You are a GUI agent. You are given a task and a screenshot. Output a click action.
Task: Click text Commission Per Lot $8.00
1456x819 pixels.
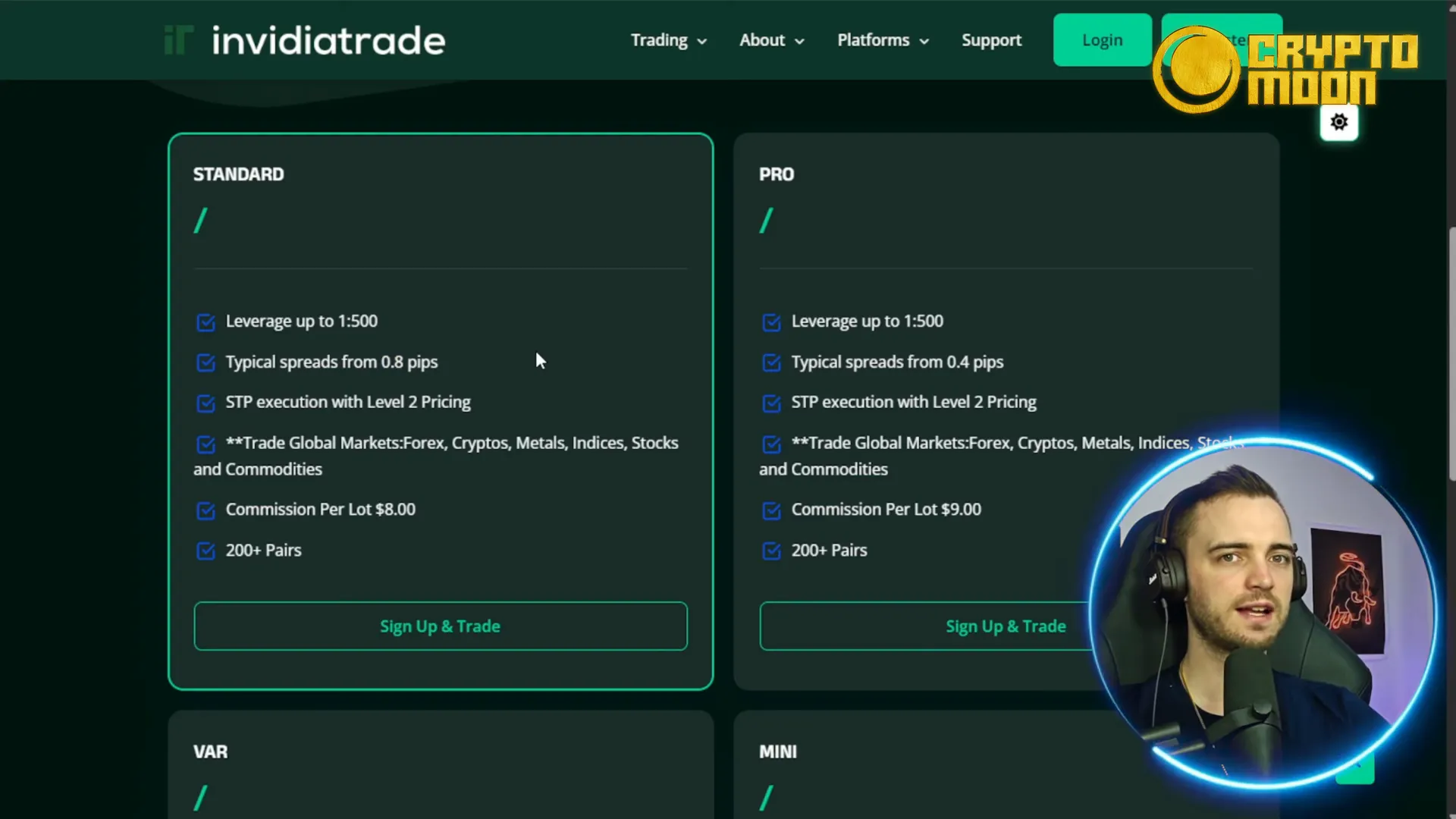click(x=320, y=510)
